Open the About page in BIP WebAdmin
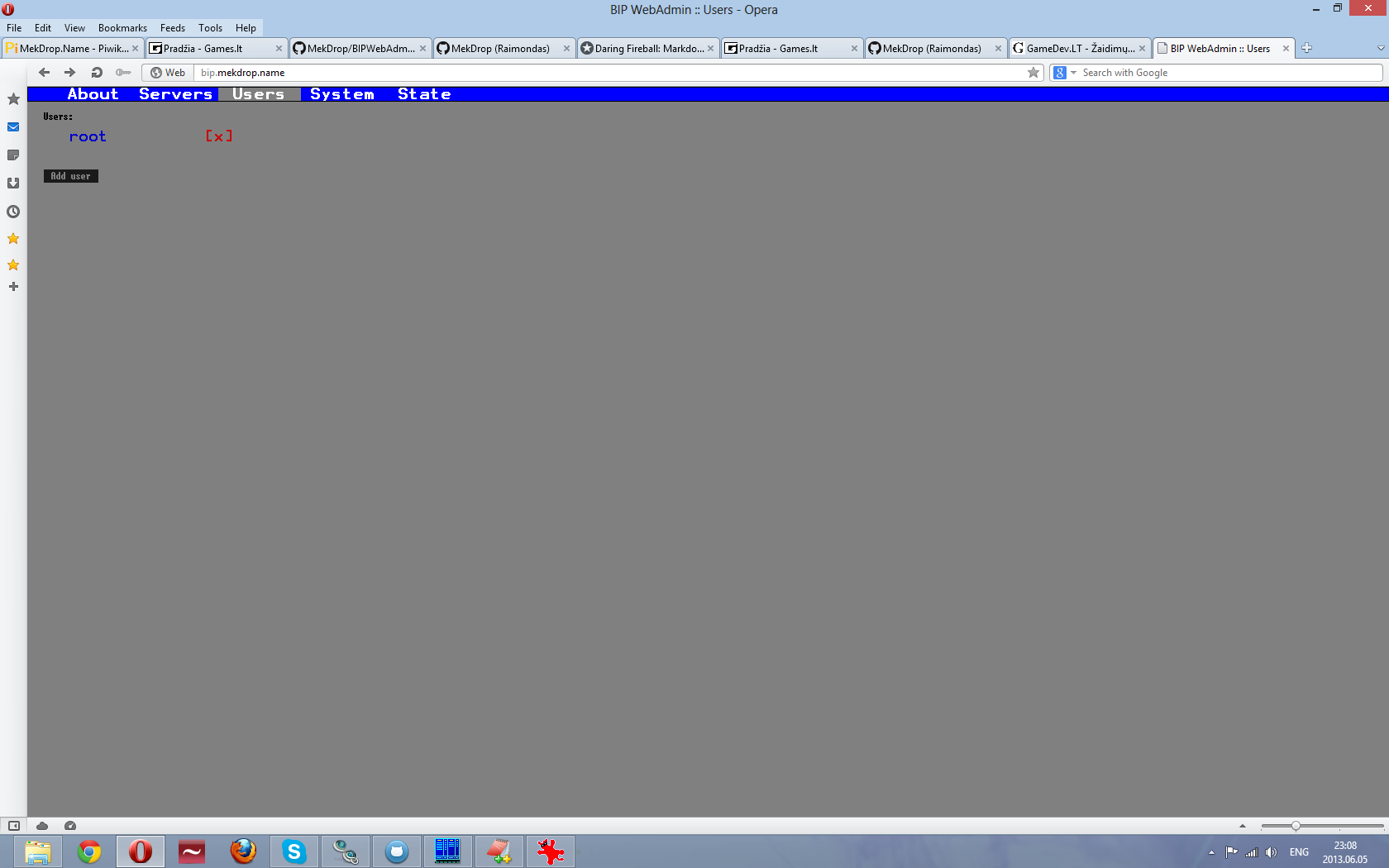This screenshot has height=868, width=1389. tap(93, 94)
